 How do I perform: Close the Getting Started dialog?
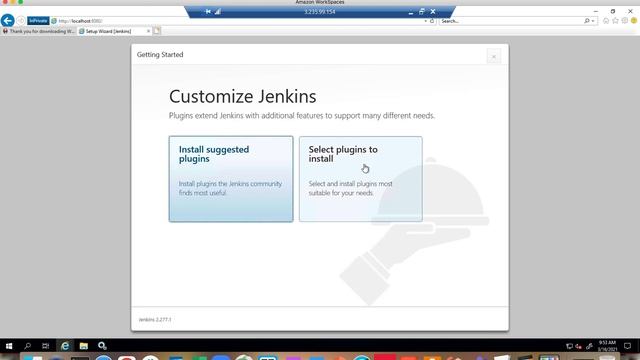[493, 56]
